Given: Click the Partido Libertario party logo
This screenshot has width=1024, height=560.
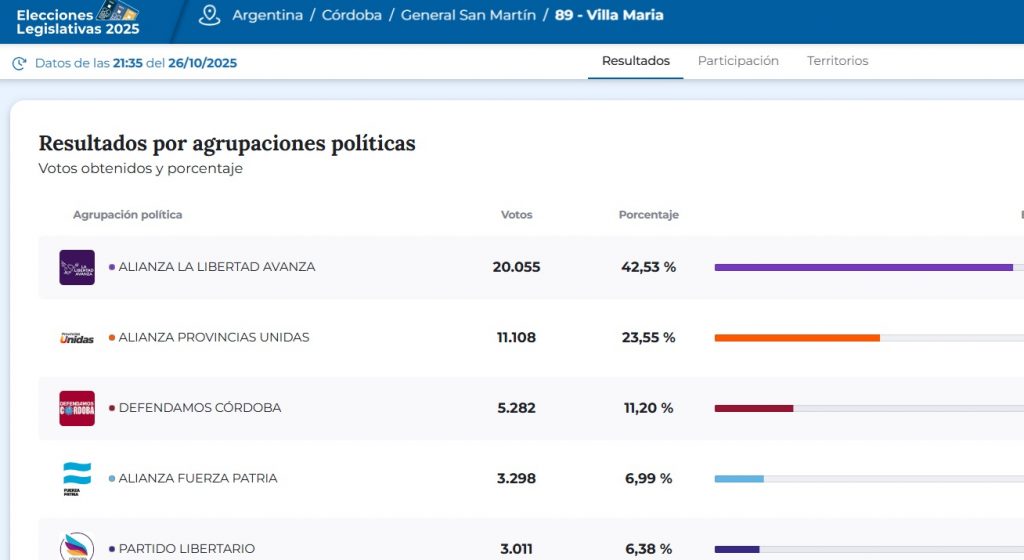Looking at the screenshot, I should click(x=77, y=547).
